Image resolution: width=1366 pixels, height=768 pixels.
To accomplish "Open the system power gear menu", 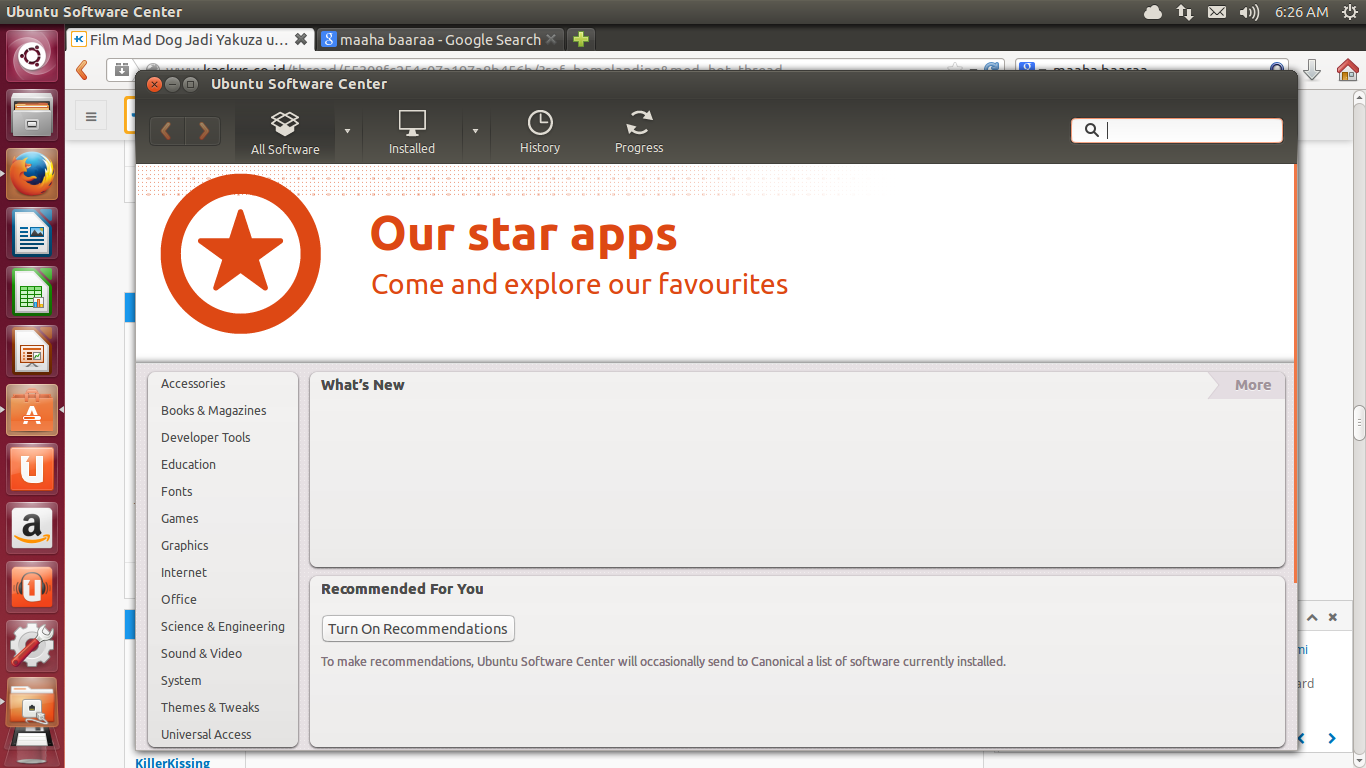I will pos(1349,12).
